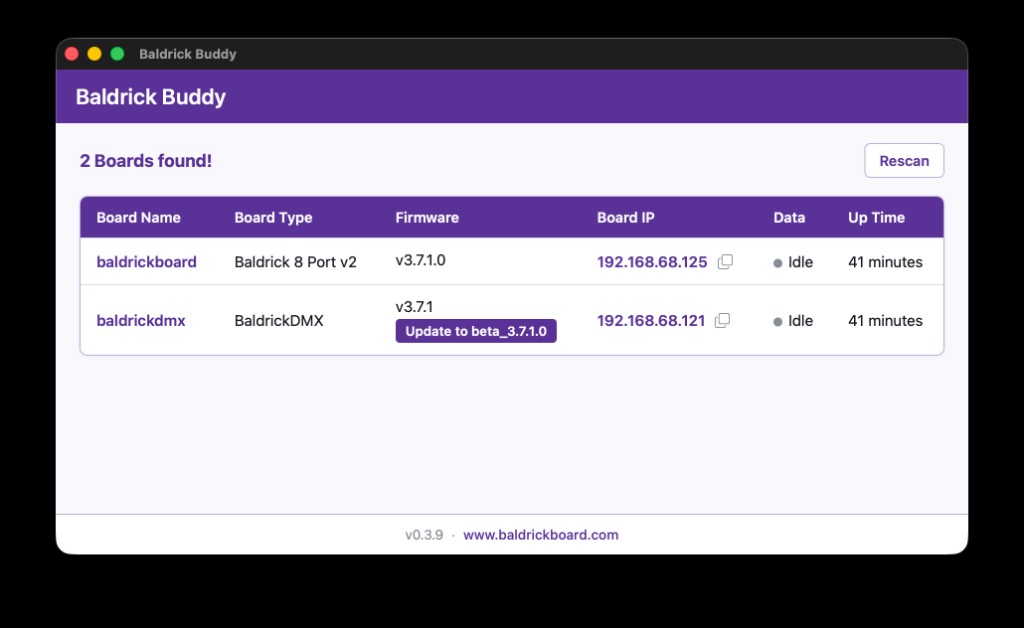Select the Baldrick 8 Port v2 cell

(295, 262)
